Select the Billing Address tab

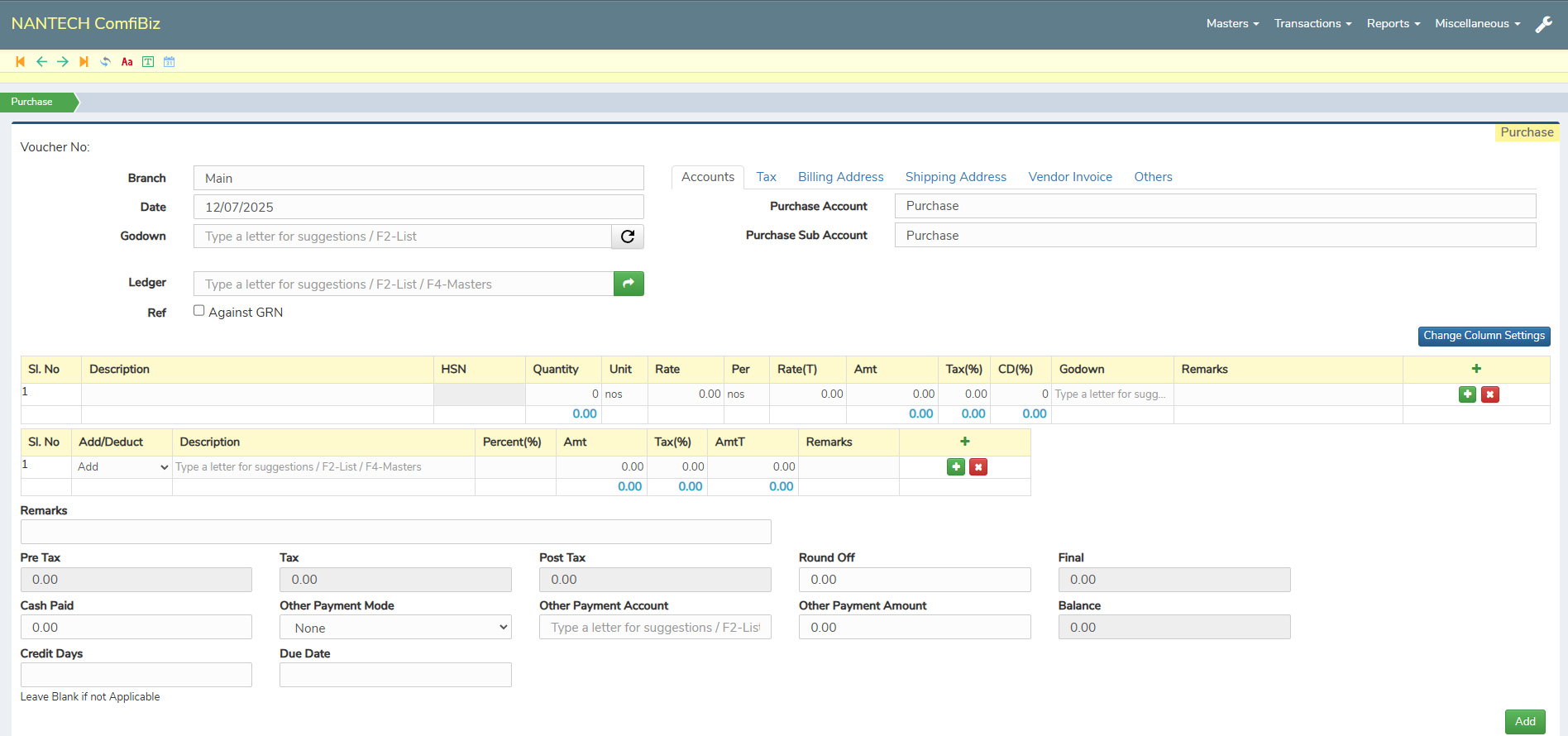pos(840,177)
